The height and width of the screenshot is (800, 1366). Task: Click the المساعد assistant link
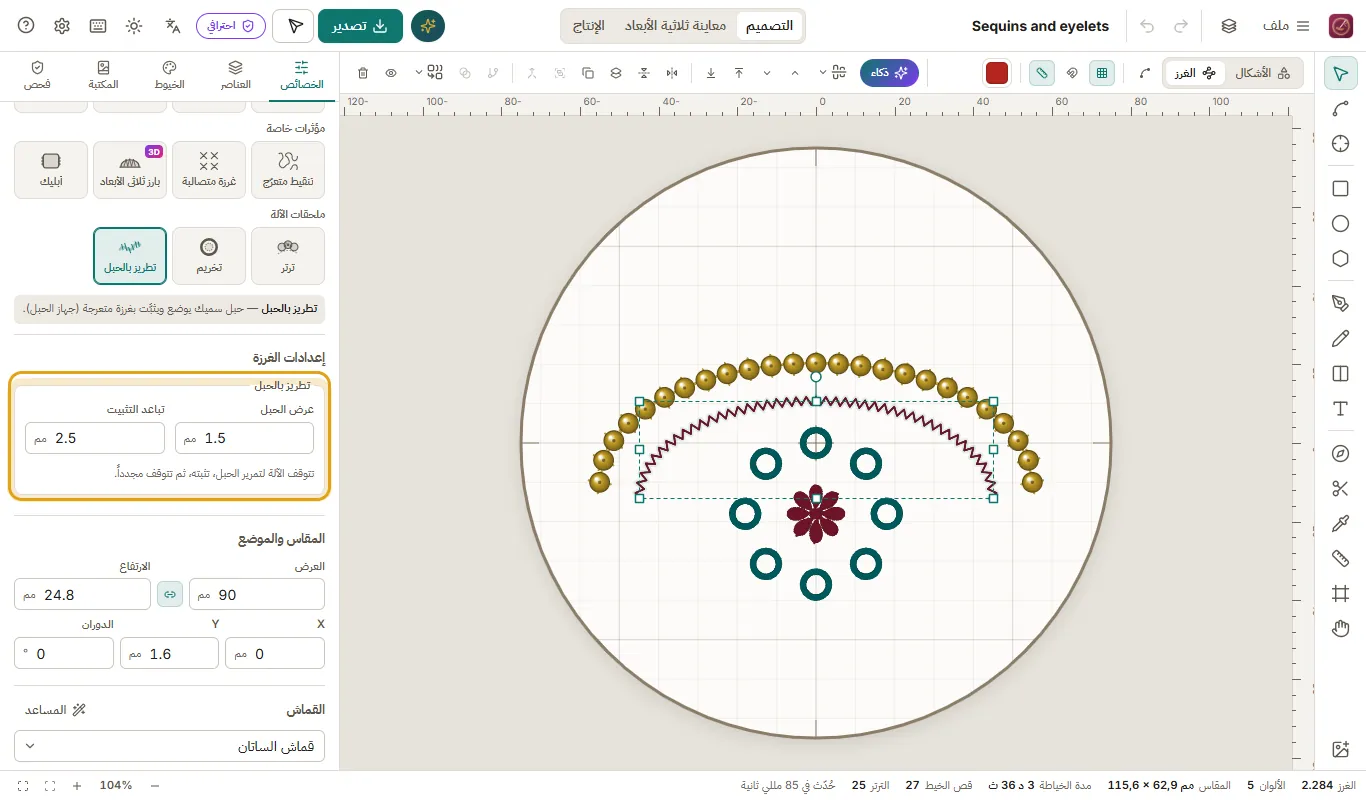click(x=55, y=710)
